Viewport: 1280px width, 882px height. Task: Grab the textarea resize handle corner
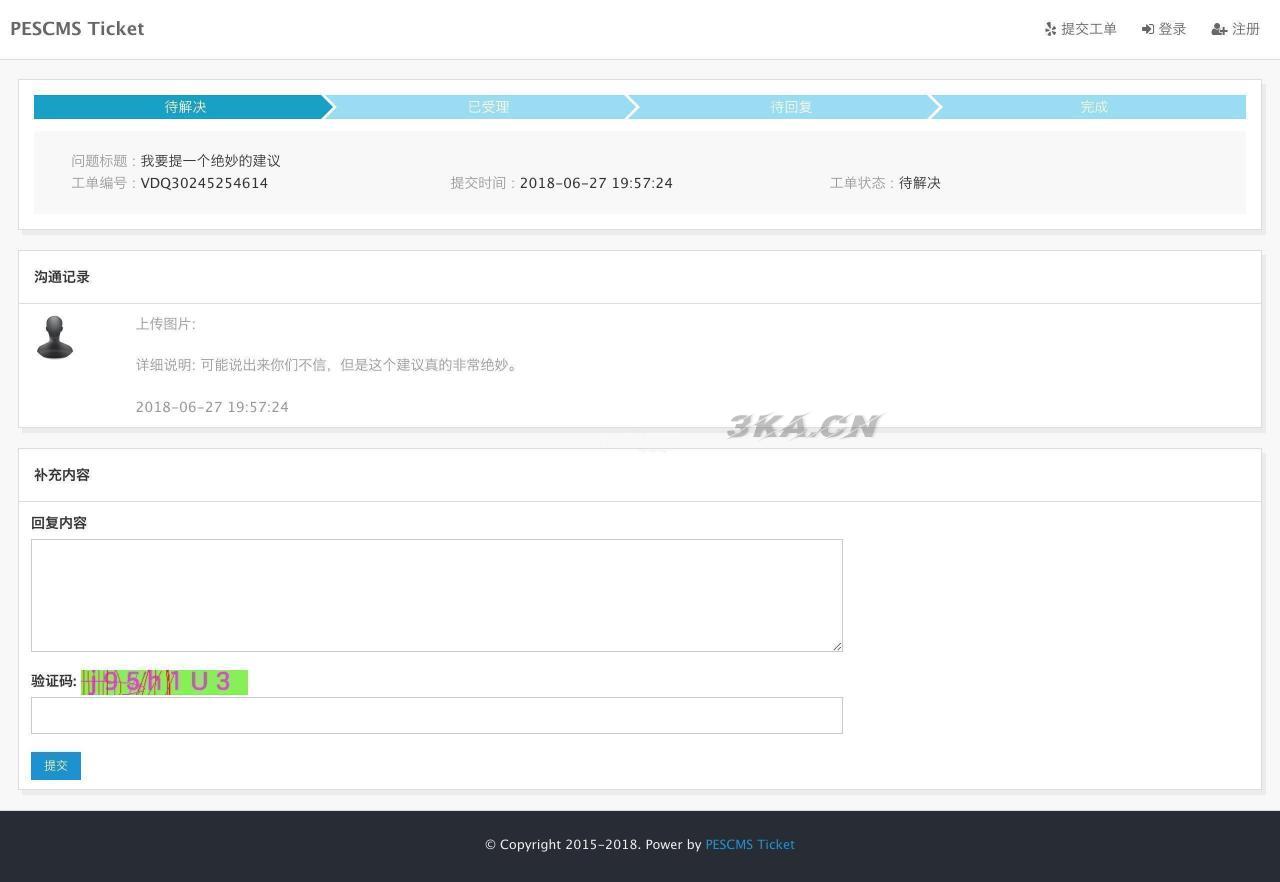[x=837, y=646]
